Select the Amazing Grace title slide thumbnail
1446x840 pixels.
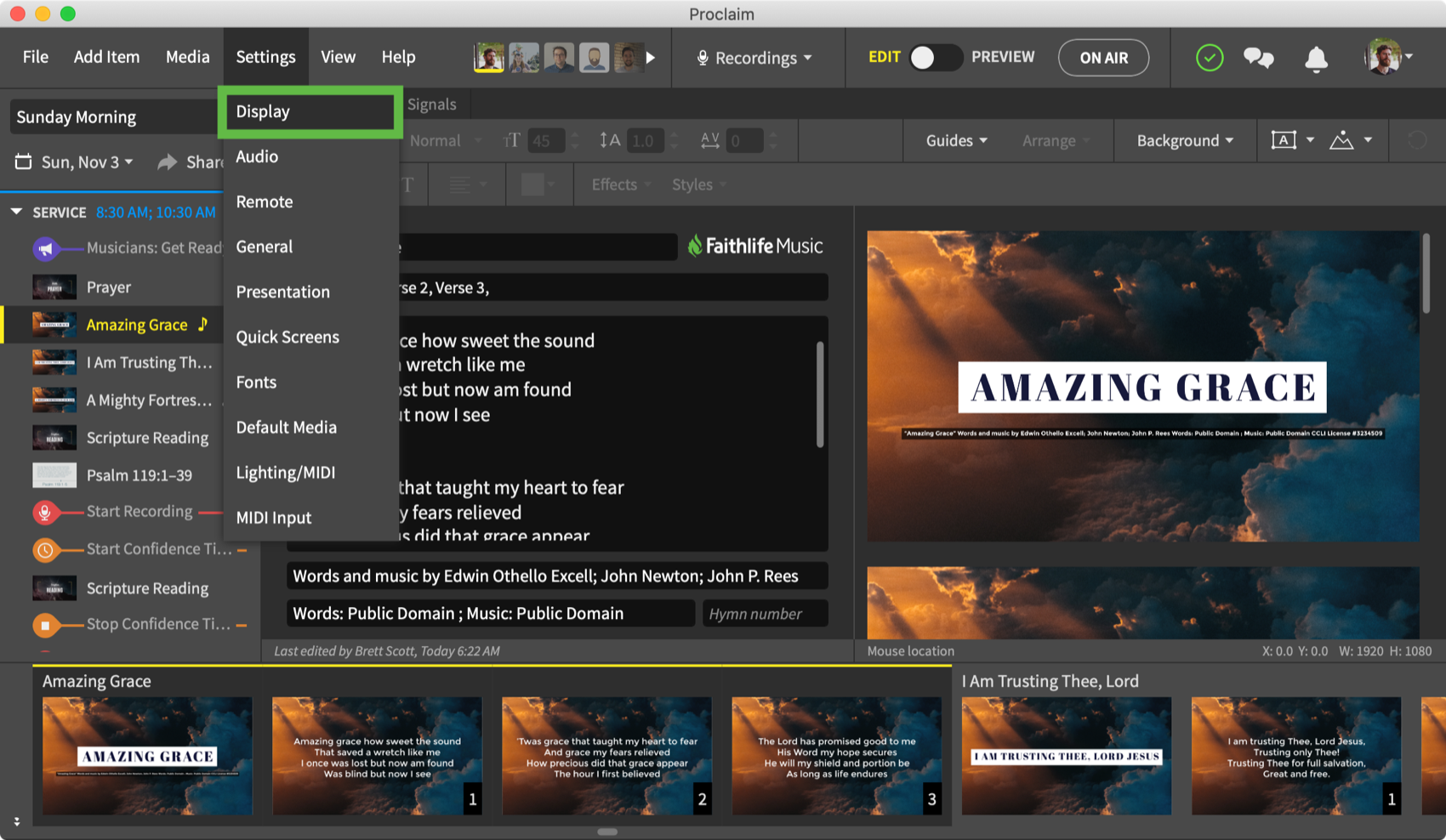click(x=147, y=756)
